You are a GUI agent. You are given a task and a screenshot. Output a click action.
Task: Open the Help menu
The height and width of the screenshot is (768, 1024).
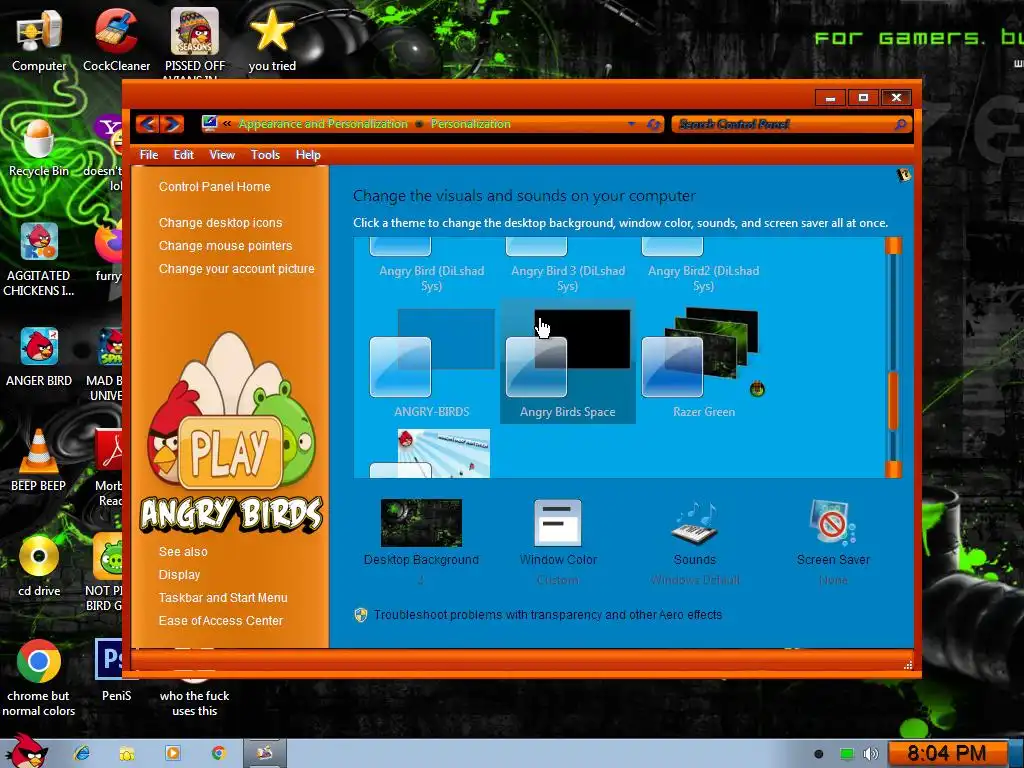[x=308, y=155]
